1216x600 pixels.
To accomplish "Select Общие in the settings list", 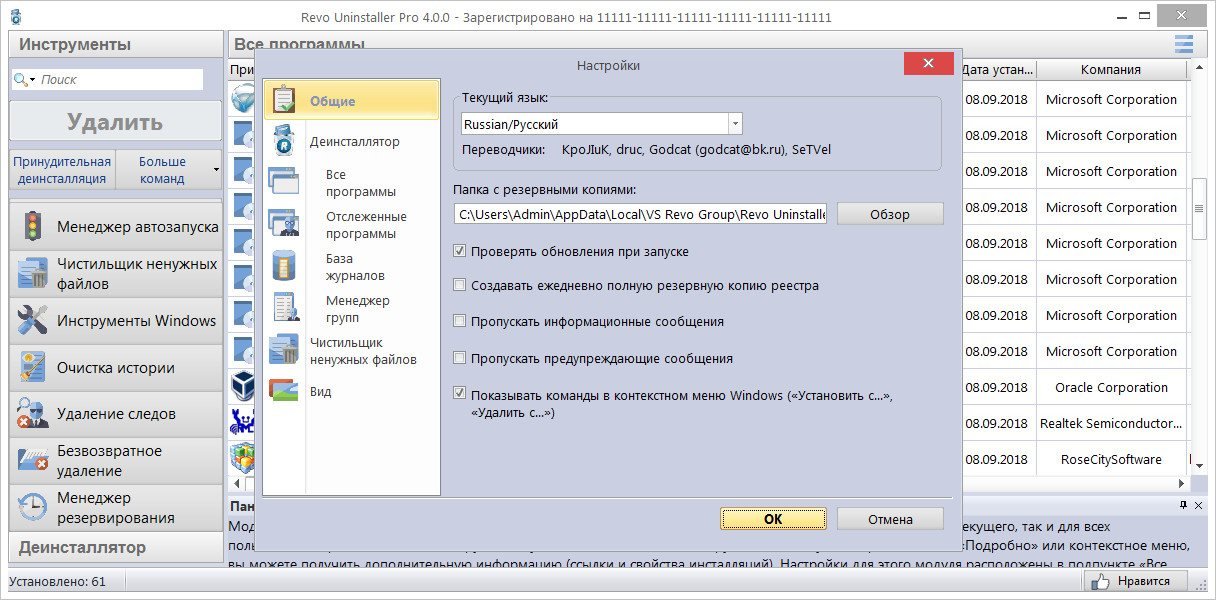I will (332, 101).
